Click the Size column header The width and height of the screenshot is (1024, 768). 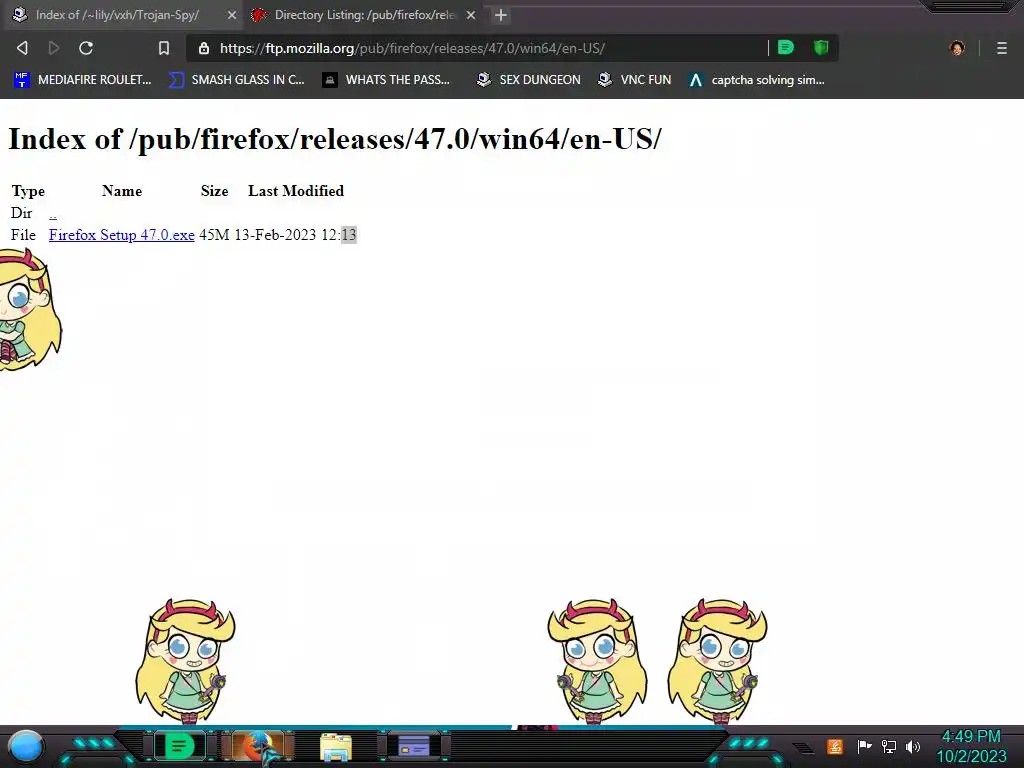(214, 191)
